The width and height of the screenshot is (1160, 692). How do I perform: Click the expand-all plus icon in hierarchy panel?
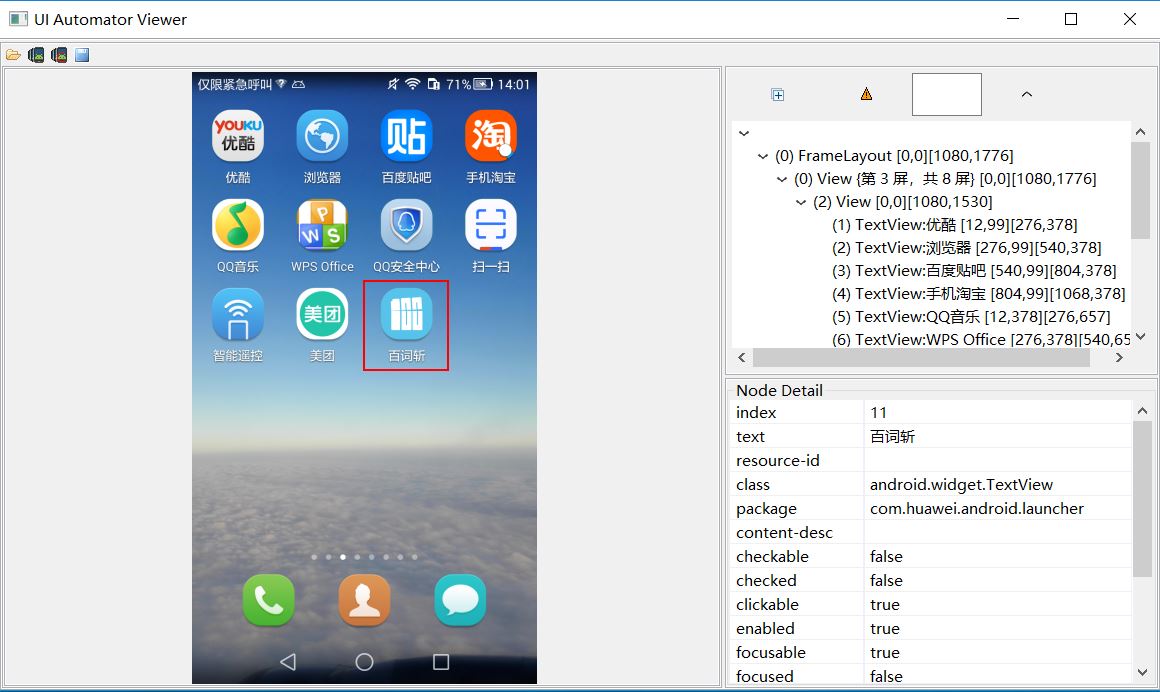[778, 95]
